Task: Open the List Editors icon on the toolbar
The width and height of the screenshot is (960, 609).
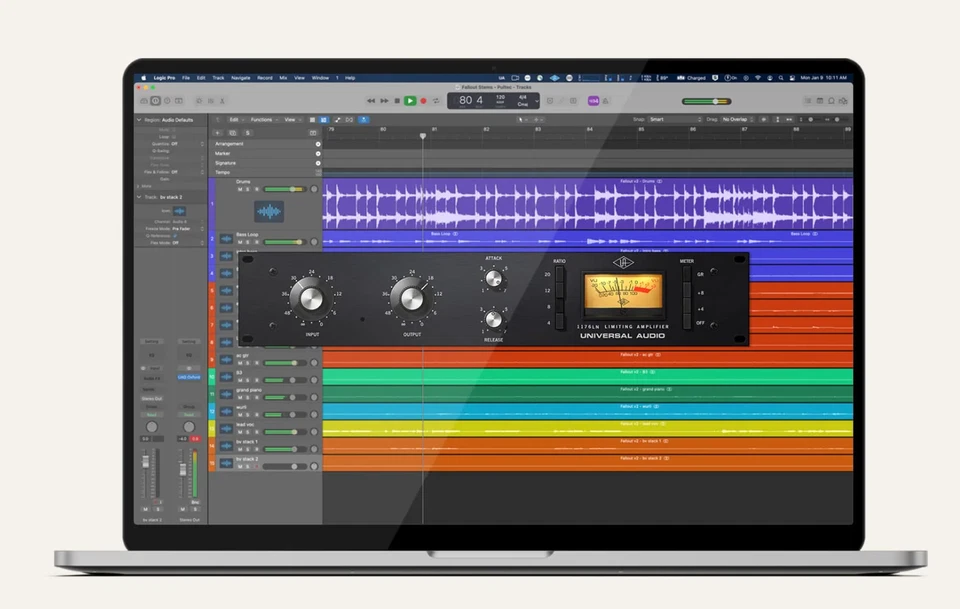Action: point(808,100)
